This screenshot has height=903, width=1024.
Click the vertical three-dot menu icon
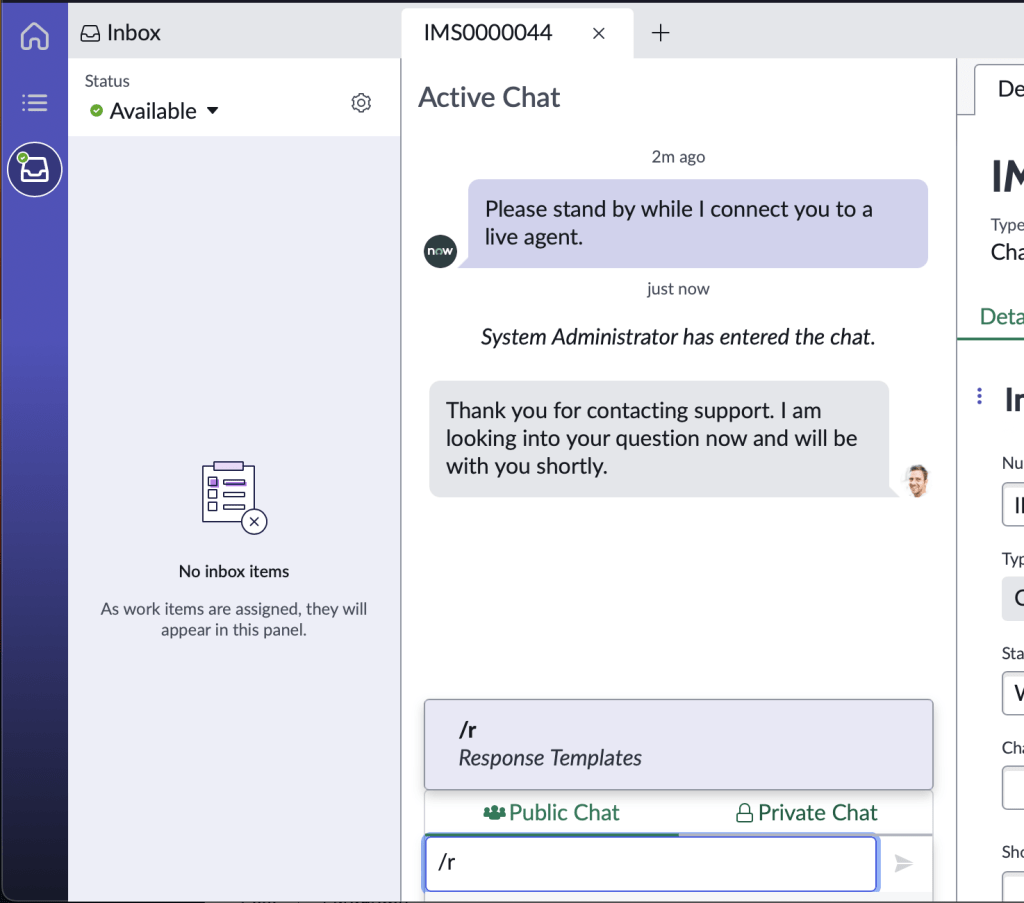979,397
